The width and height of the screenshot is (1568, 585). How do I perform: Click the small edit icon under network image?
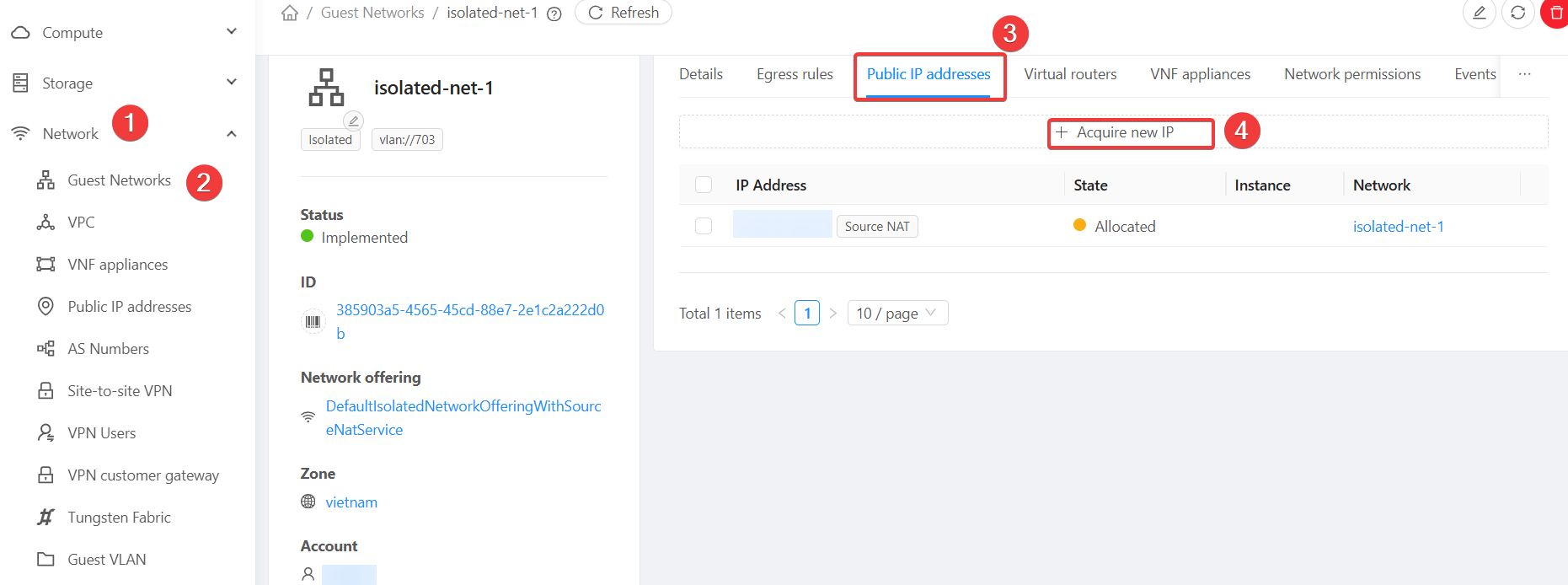point(354,121)
